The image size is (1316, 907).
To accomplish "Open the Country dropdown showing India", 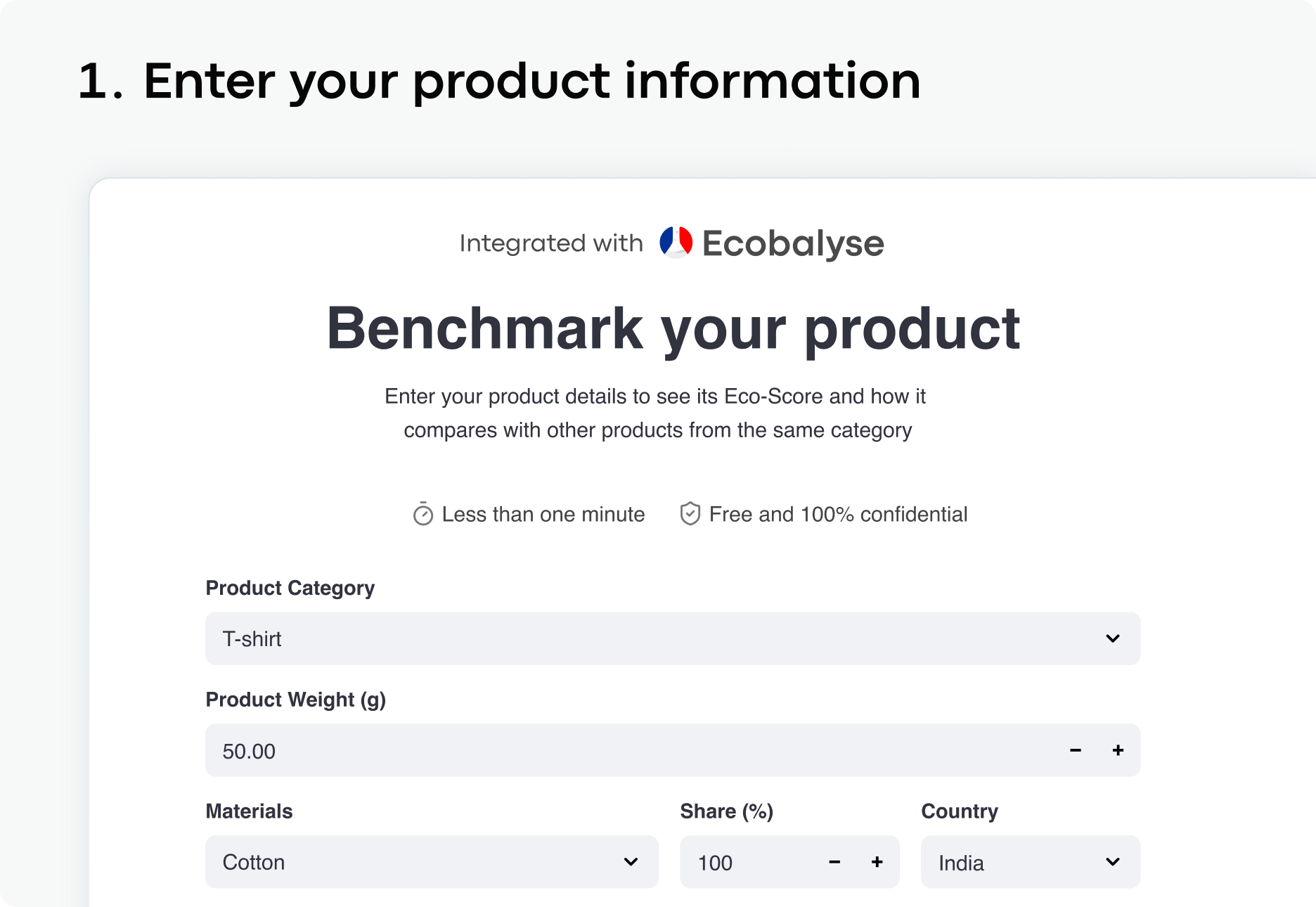I will tap(1030, 862).
